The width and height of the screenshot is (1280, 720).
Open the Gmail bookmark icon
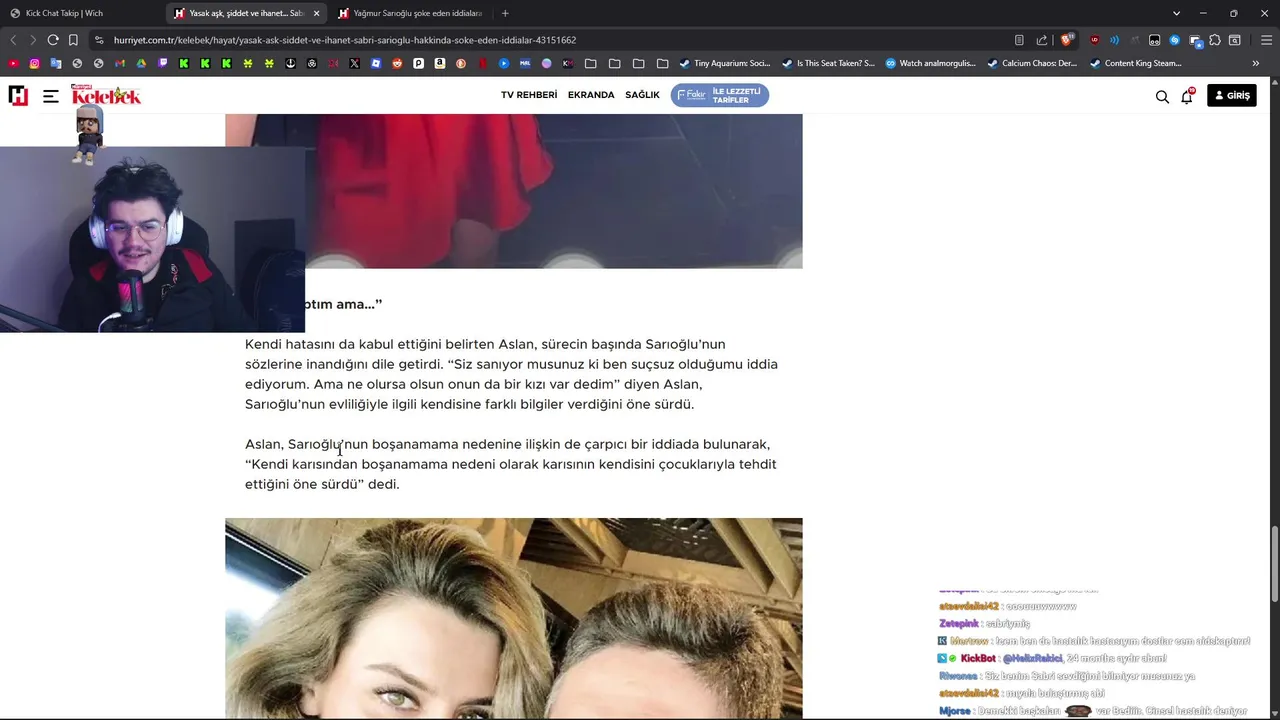(x=120, y=63)
